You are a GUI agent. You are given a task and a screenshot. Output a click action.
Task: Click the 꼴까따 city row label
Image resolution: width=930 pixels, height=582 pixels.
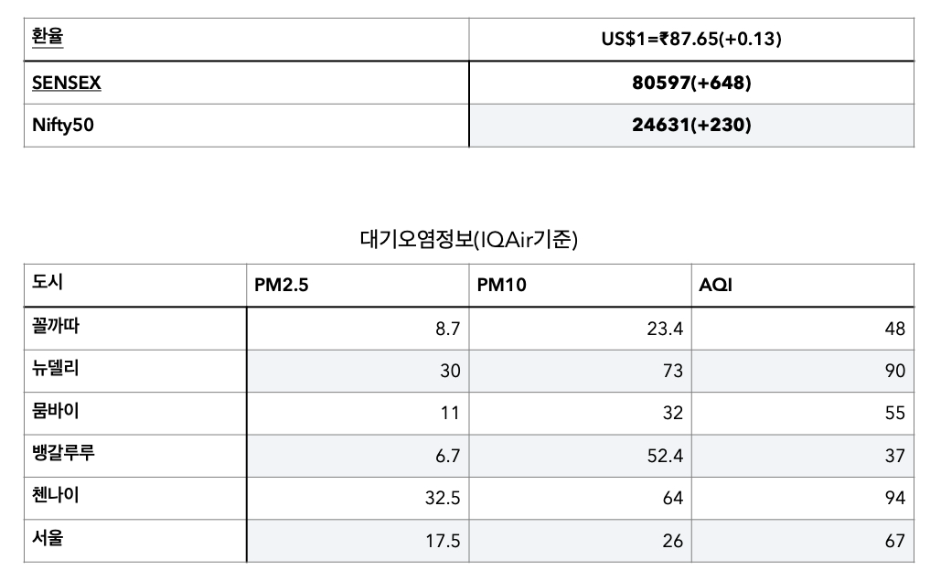pos(56,326)
